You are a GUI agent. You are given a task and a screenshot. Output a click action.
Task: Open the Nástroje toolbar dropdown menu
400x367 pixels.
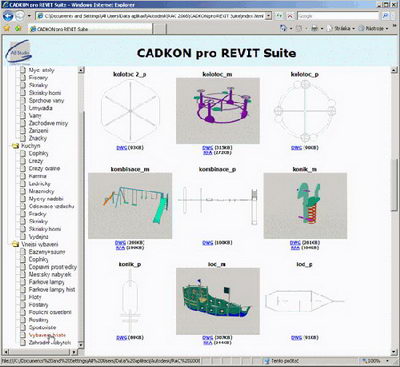coord(373,29)
